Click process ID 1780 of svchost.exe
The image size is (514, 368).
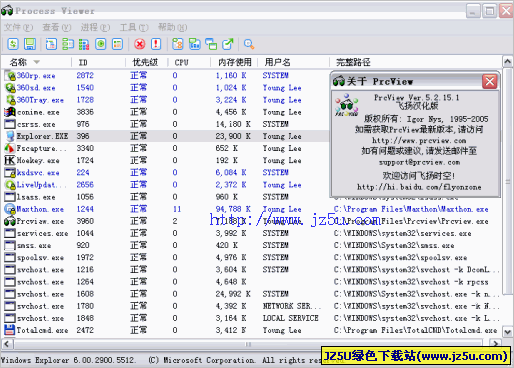(x=85, y=306)
